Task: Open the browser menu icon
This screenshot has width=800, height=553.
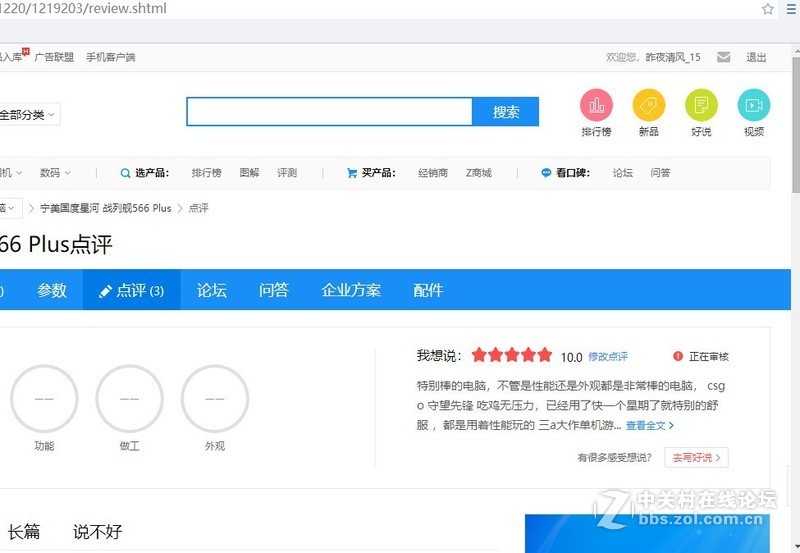Action: point(792,9)
